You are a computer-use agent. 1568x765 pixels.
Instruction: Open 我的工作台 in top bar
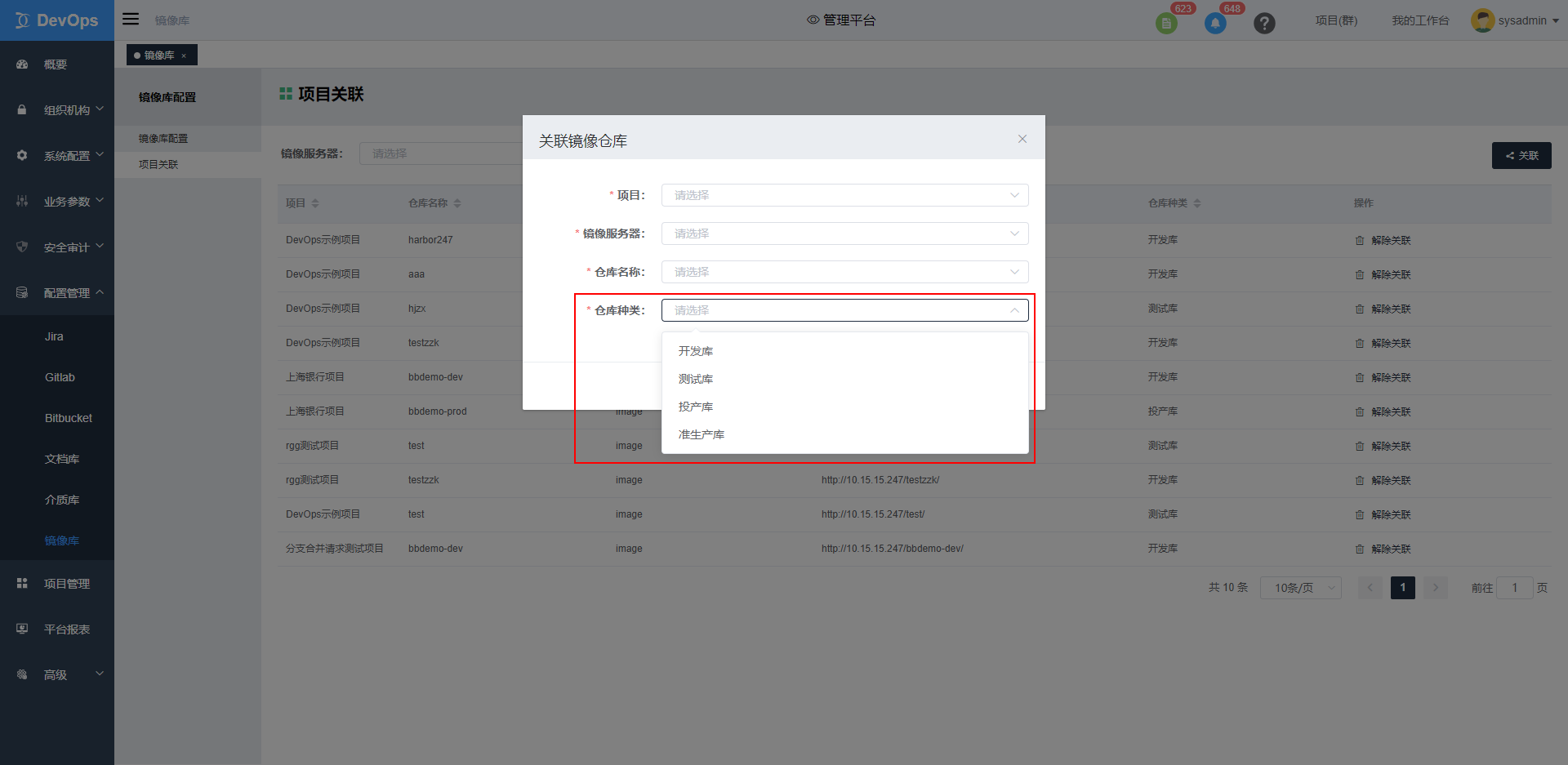click(1420, 20)
